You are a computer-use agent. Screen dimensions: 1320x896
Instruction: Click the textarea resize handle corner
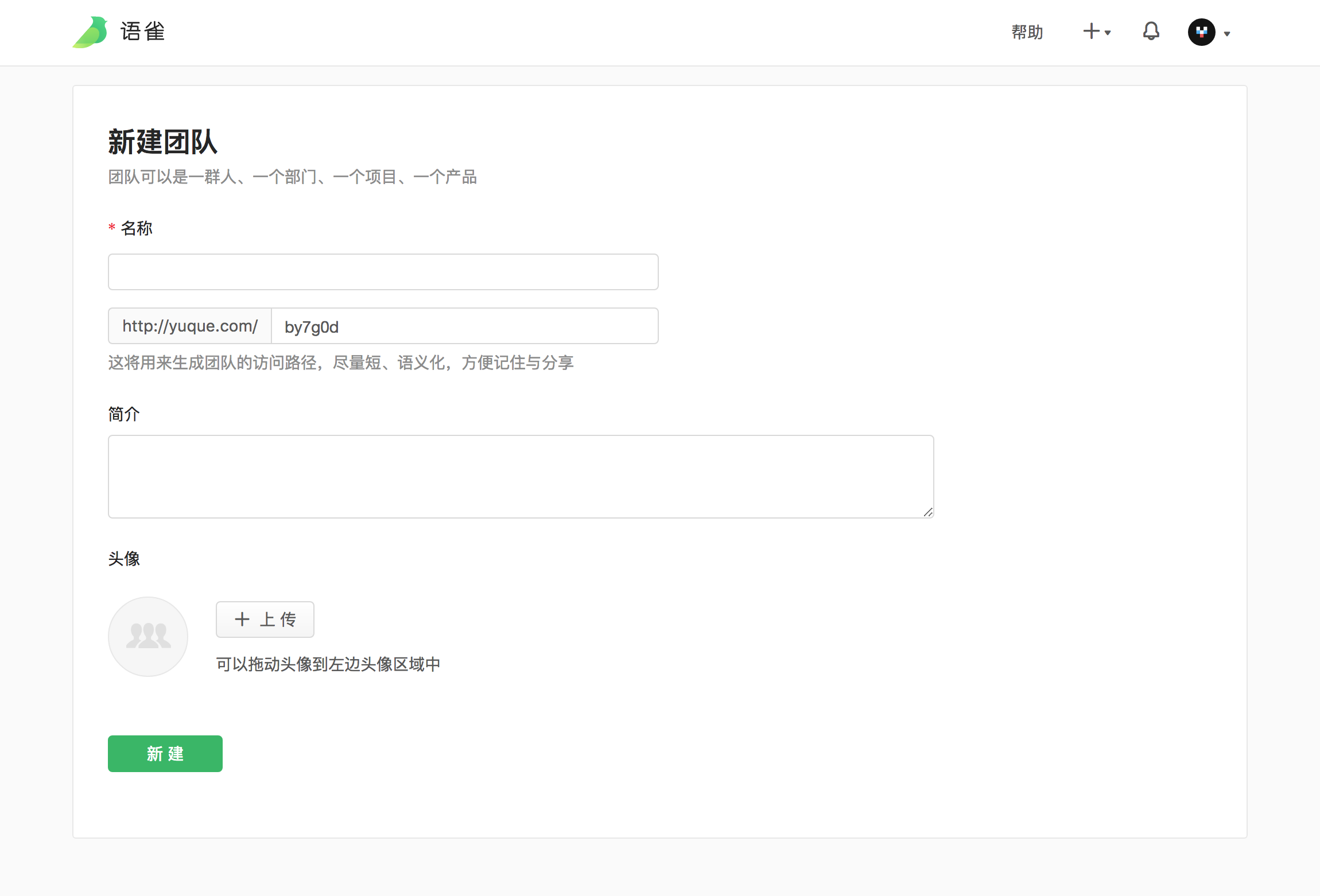928,512
